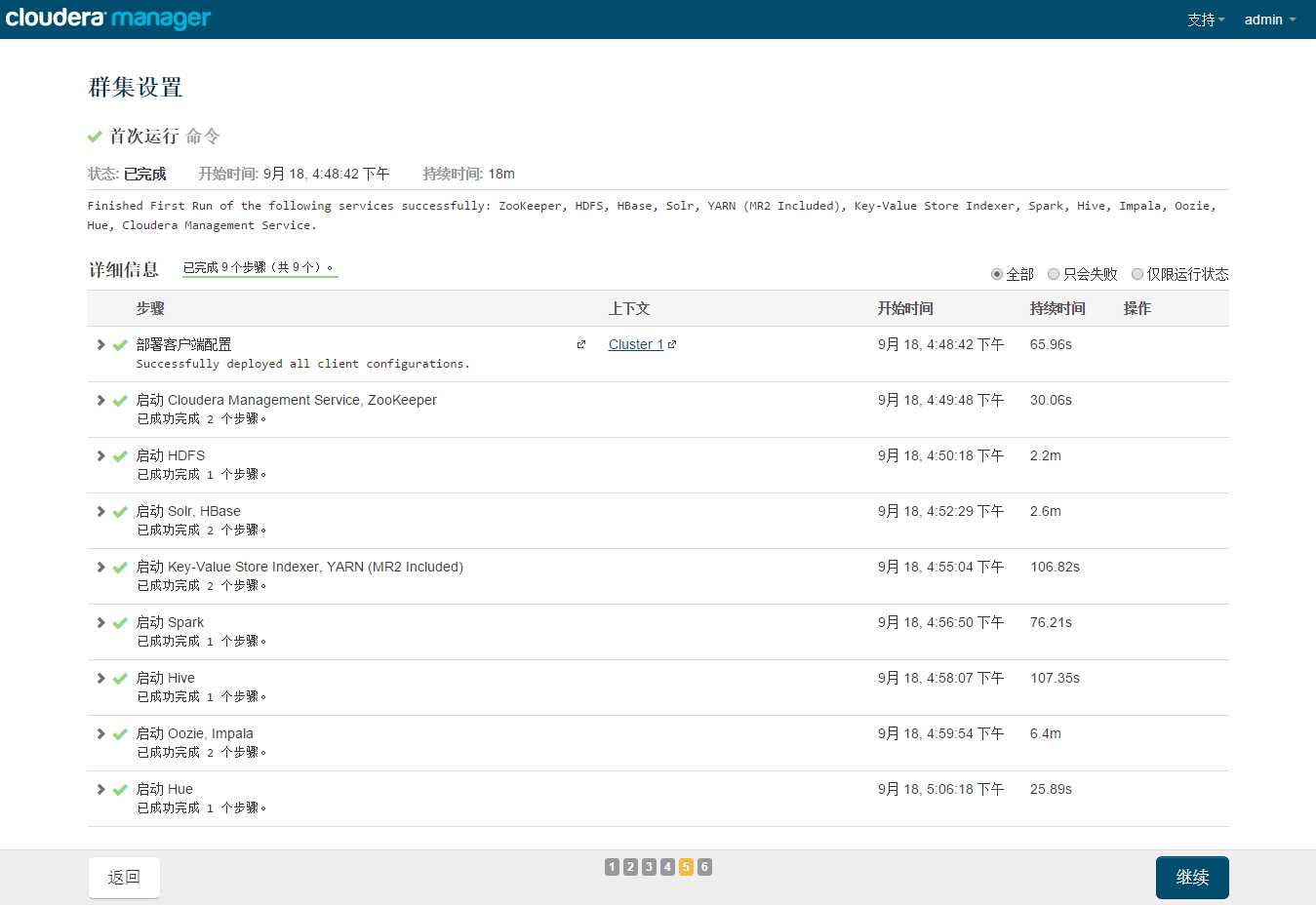The image size is (1316, 905).
Task: Click the 持续时间: 18m summary text
Action: (x=468, y=174)
